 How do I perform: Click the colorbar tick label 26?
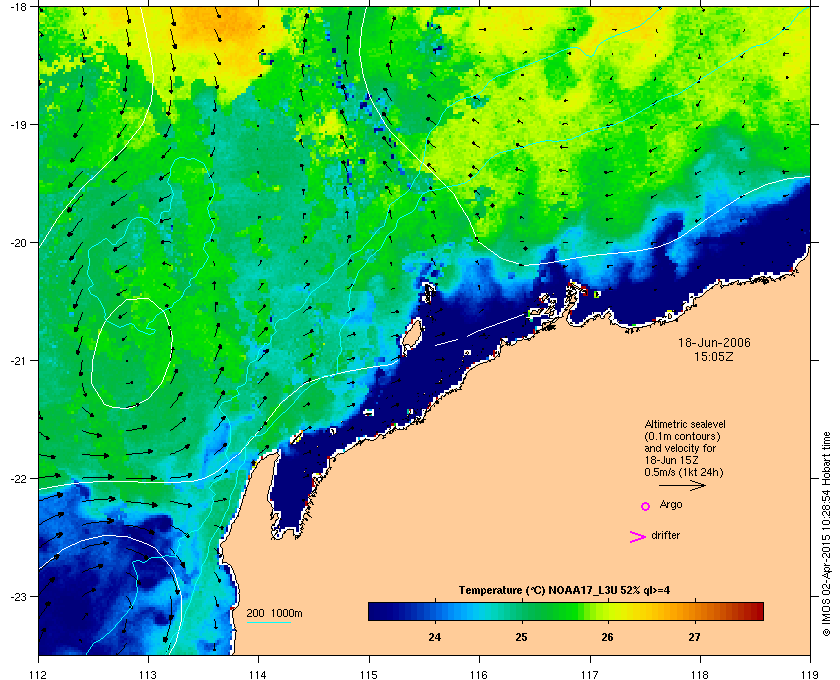(608, 637)
